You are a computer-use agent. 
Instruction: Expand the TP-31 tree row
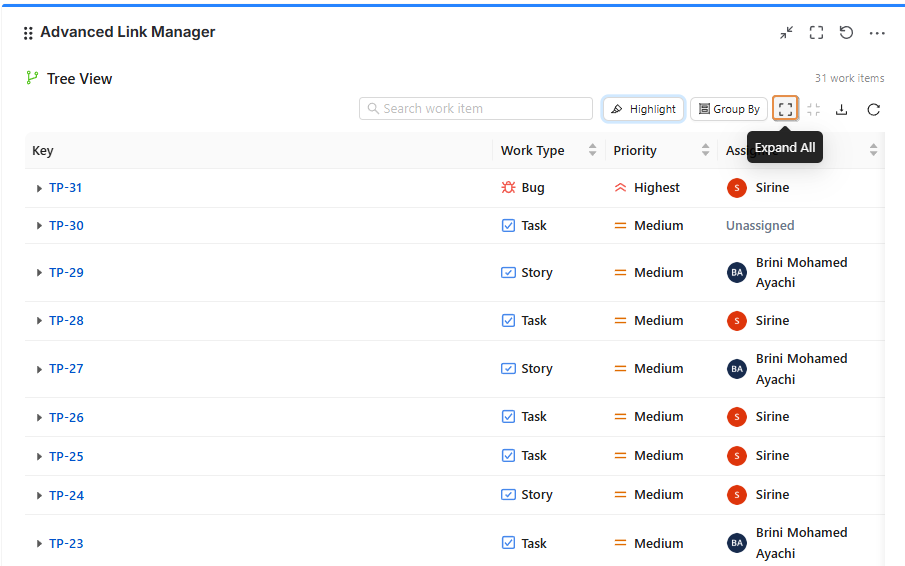[39, 188]
